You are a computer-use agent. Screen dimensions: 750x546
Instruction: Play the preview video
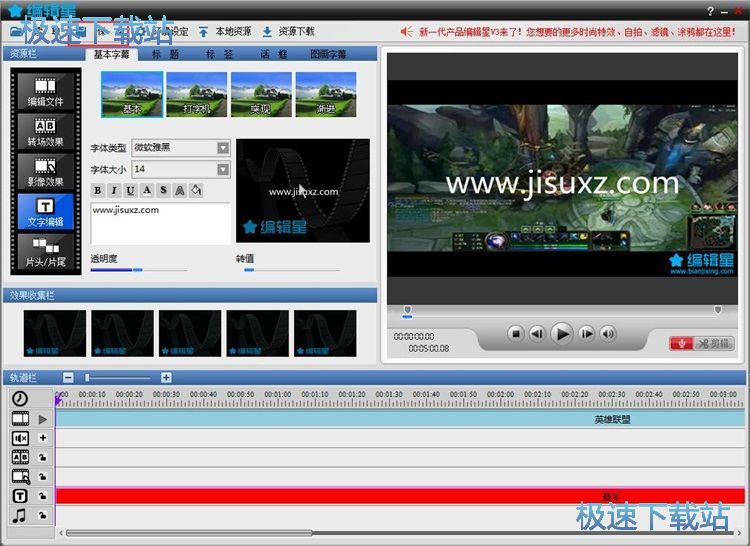(x=562, y=333)
